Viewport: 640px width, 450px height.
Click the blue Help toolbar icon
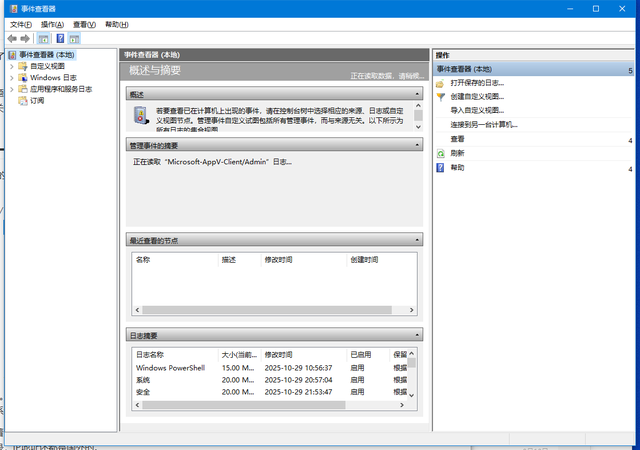(x=60, y=39)
